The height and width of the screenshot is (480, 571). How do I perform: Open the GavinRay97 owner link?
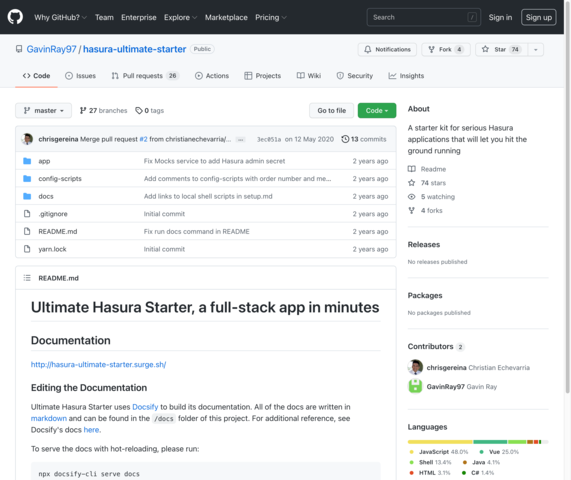(x=51, y=49)
